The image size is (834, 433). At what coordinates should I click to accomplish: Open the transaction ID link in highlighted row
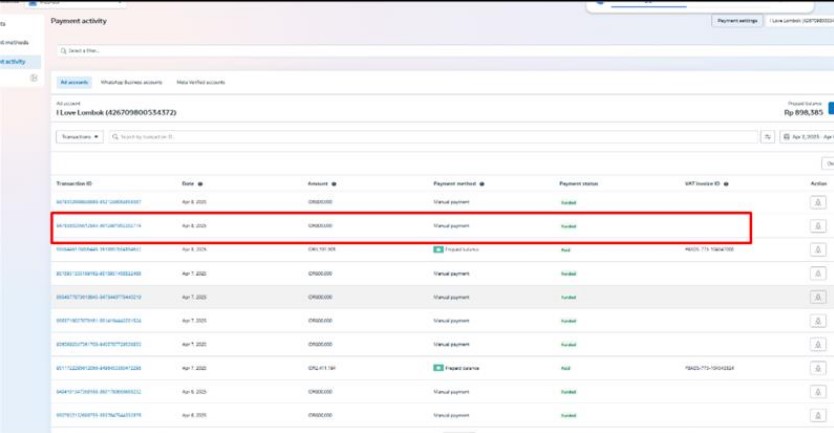pyautogui.click(x=98, y=226)
